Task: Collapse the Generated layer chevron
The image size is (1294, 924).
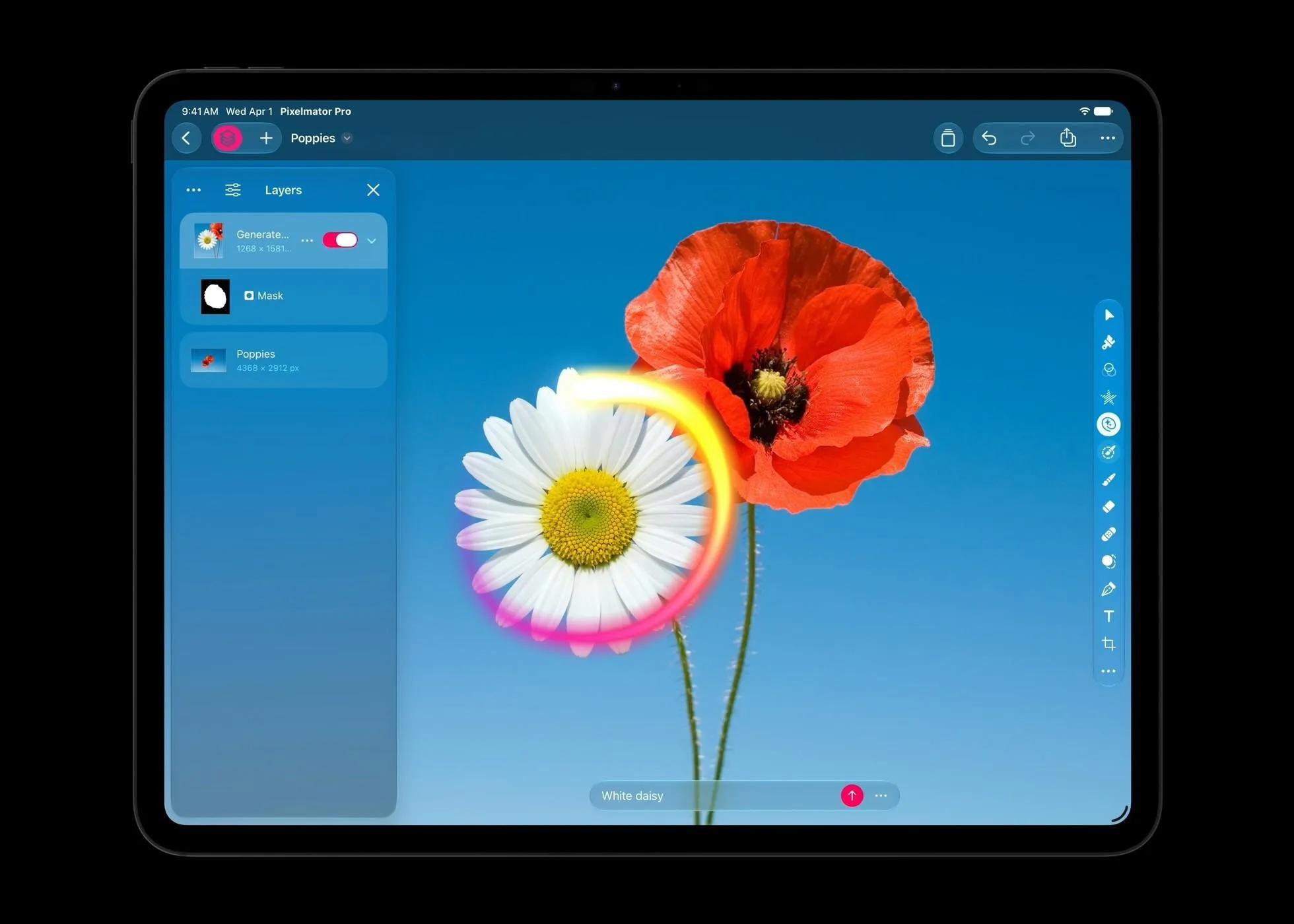Action: tap(372, 241)
